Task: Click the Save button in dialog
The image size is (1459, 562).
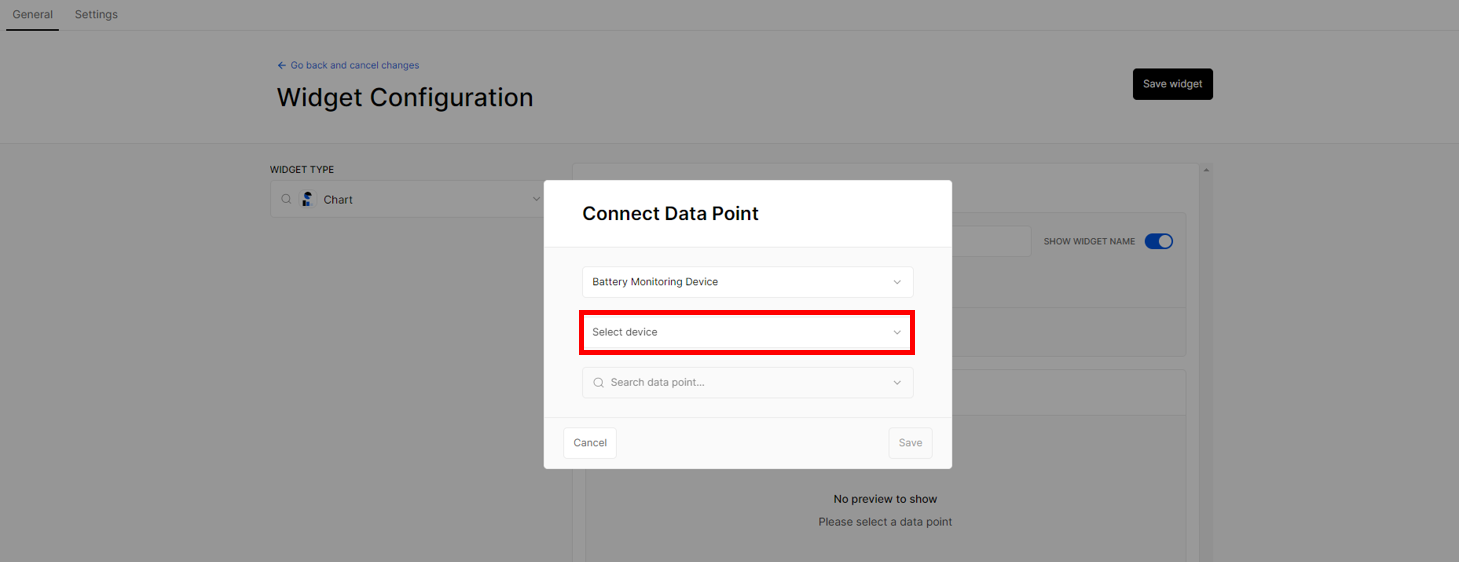Action: 910,443
